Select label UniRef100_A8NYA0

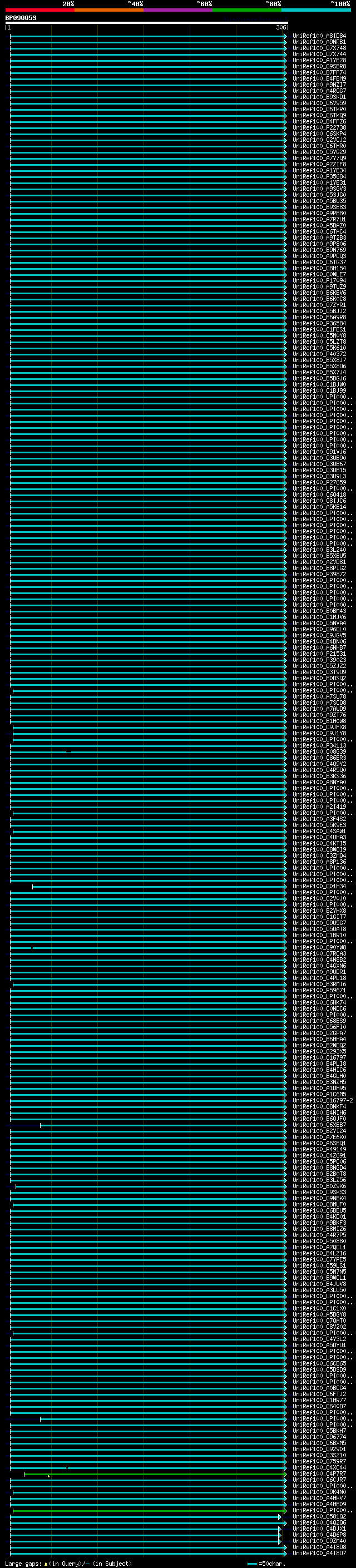click(319, 782)
